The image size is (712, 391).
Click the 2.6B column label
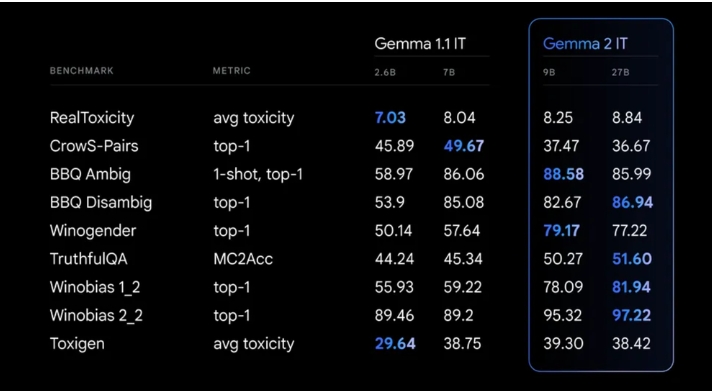[385, 72]
